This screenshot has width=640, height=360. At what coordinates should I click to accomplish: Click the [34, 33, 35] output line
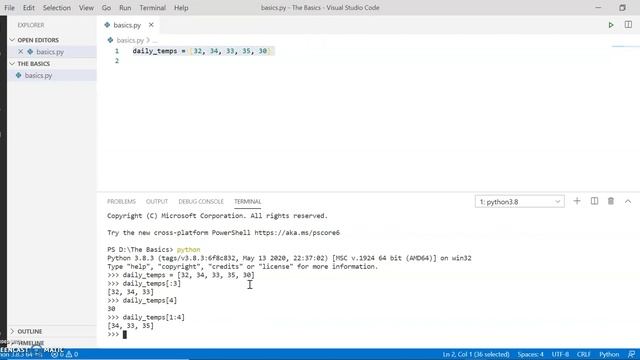pyautogui.click(x=131, y=326)
